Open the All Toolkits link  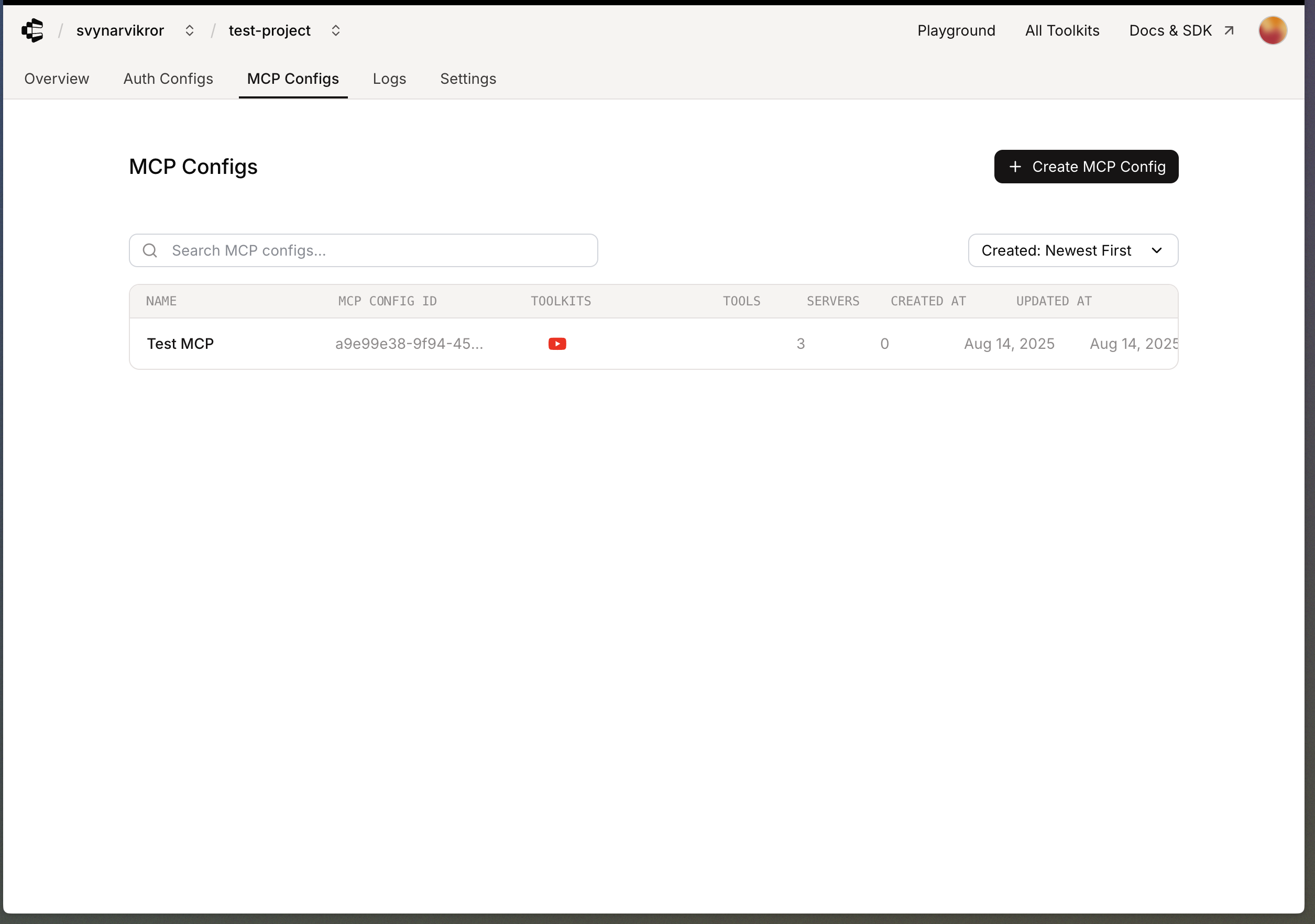[1062, 30]
